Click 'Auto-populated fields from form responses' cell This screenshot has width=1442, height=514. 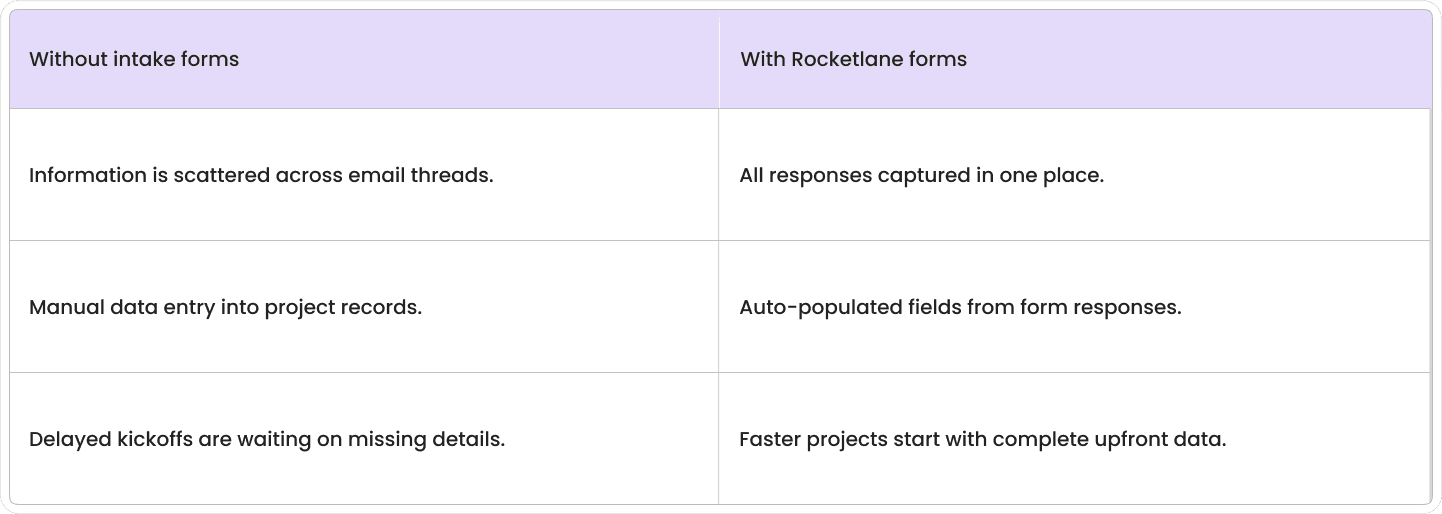(1075, 307)
